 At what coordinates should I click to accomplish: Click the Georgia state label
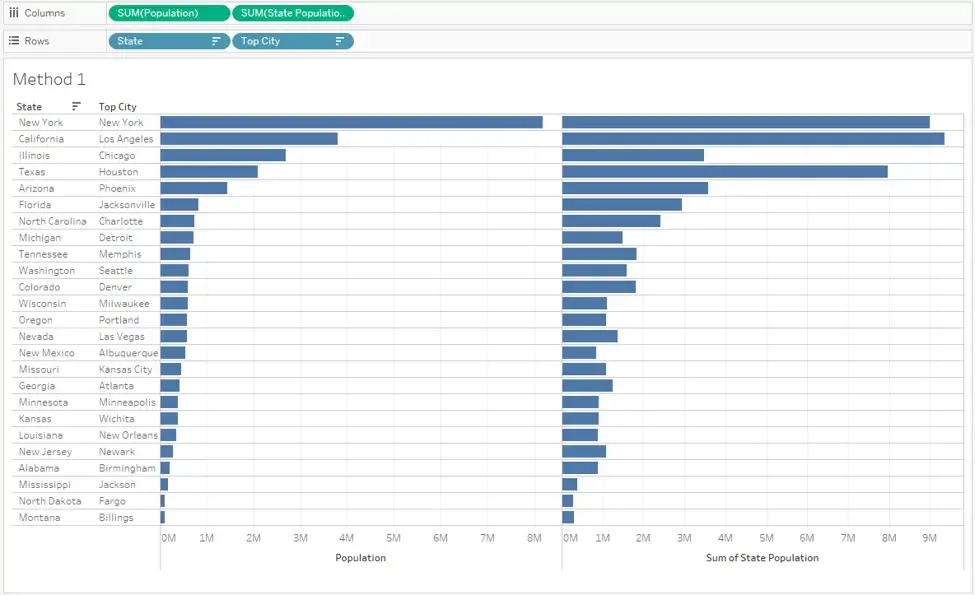click(37, 386)
